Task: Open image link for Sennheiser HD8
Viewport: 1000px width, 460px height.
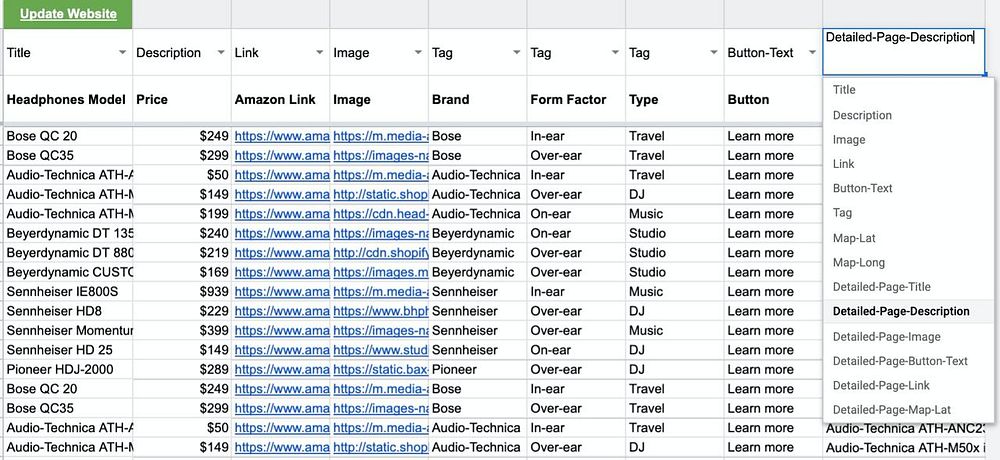Action: 380,311
